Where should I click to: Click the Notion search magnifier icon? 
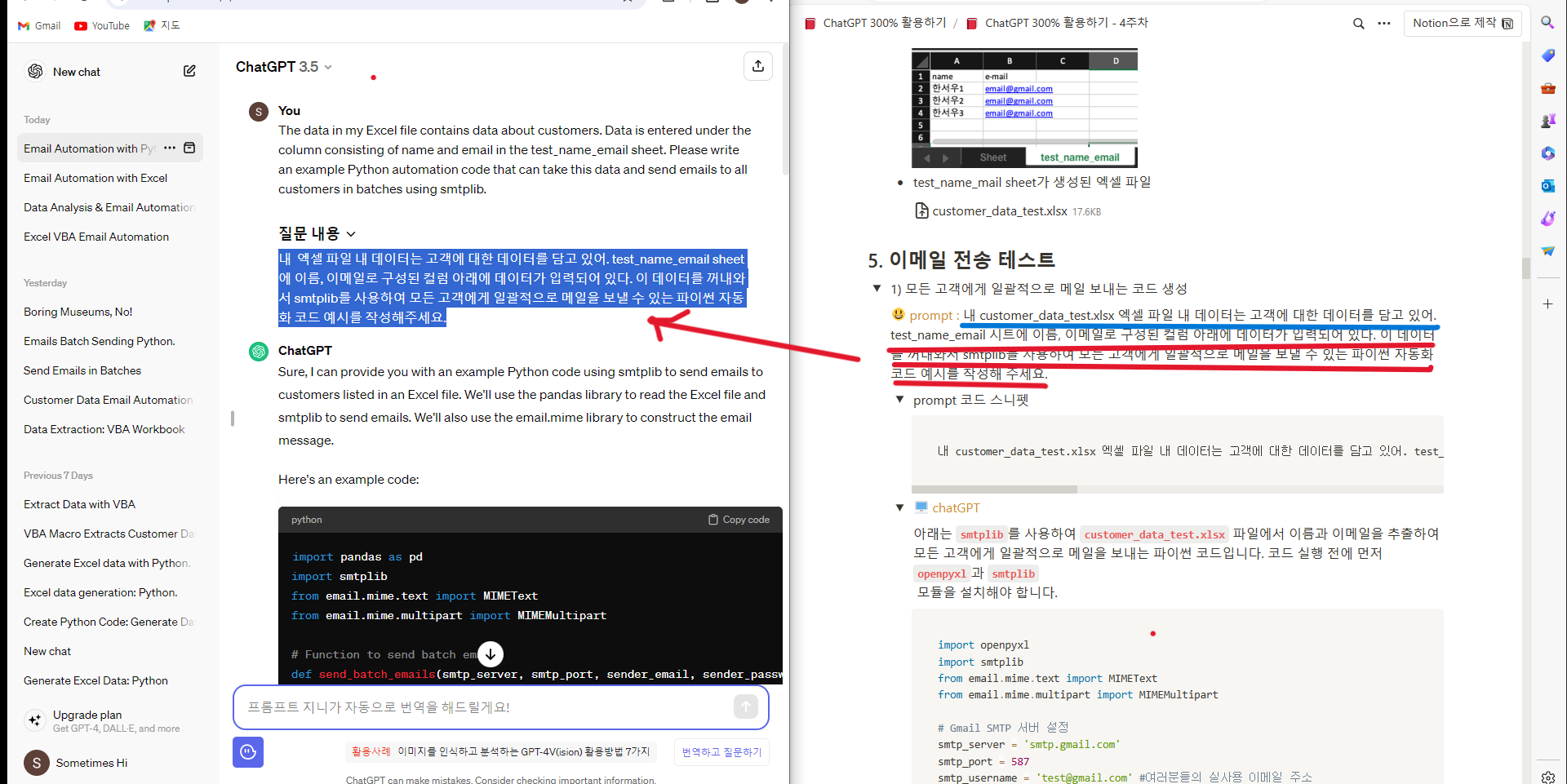point(1358,23)
